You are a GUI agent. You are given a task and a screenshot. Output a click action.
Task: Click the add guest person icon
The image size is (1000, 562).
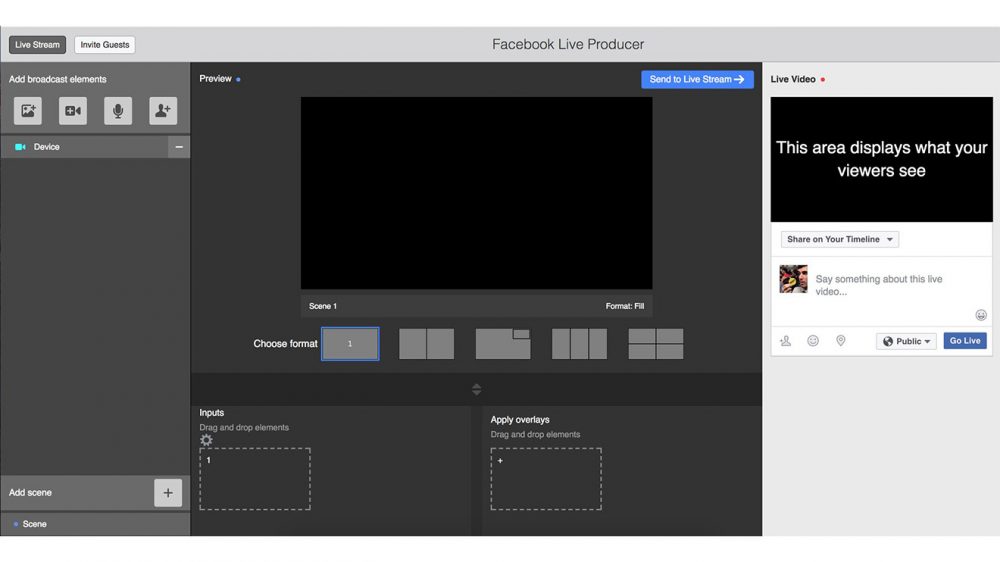(163, 111)
